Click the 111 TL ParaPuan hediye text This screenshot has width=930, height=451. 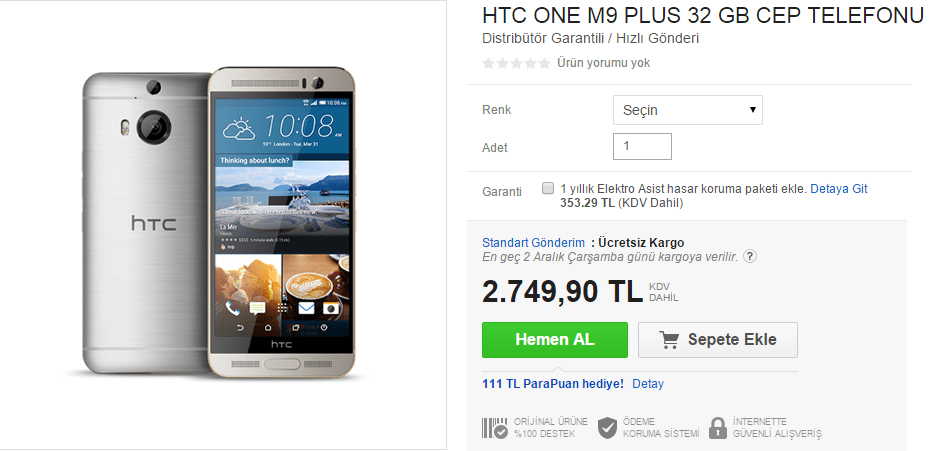coord(553,384)
